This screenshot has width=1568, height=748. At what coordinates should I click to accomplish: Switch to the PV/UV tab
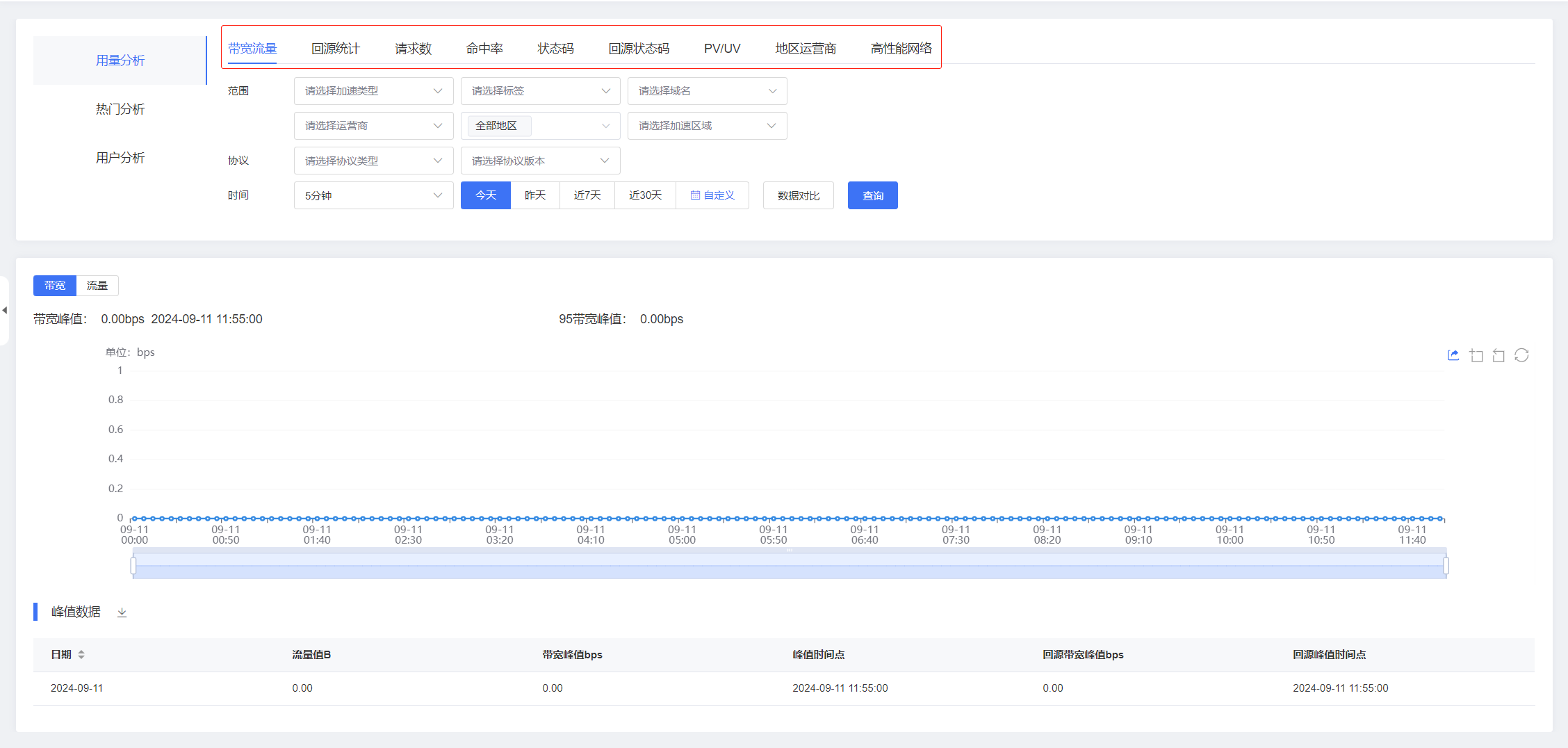(x=722, y=49)
